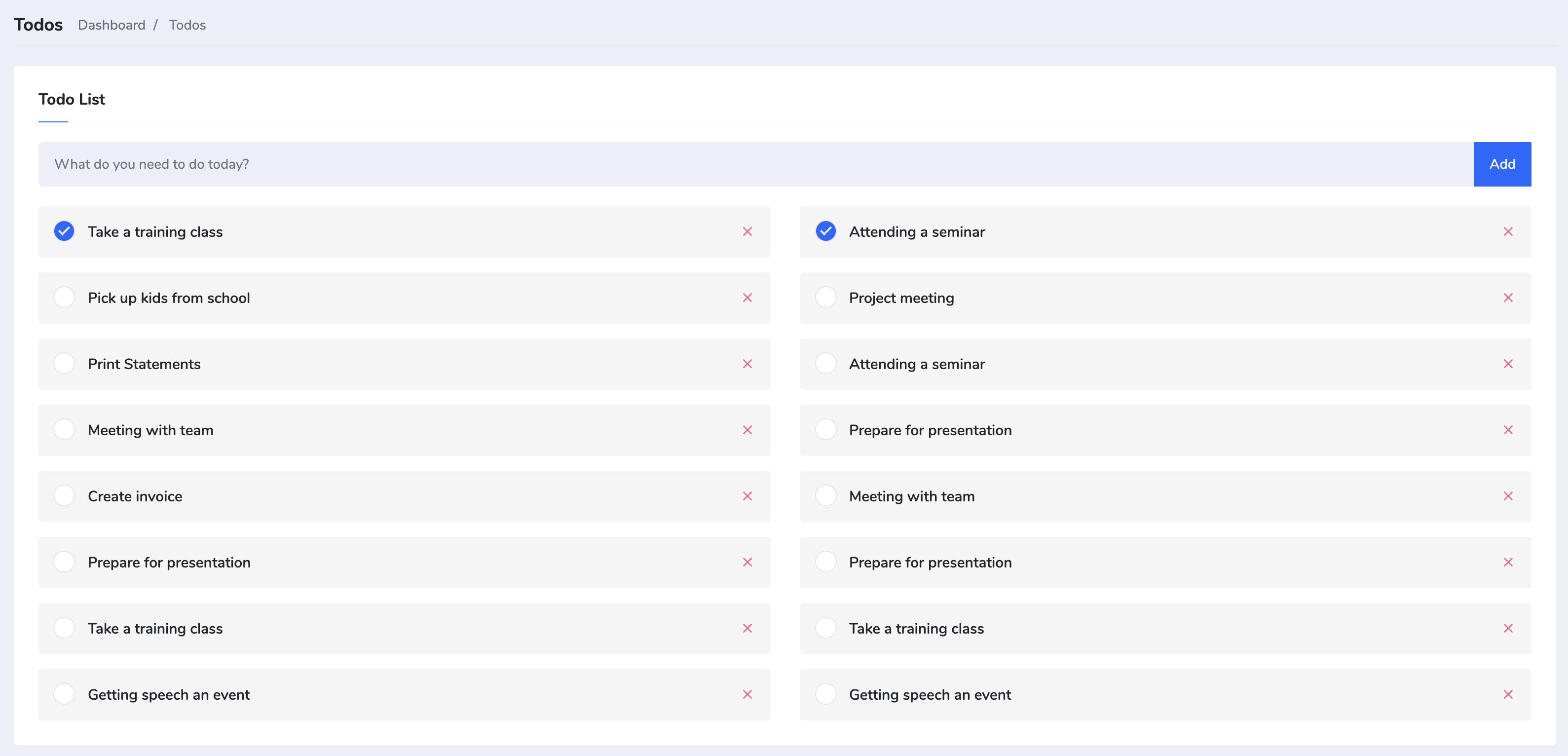The image size is (1568, 756).
Task: Check Meeting with team in the left column
Action: pyautogui.click(x=64, y=430)
